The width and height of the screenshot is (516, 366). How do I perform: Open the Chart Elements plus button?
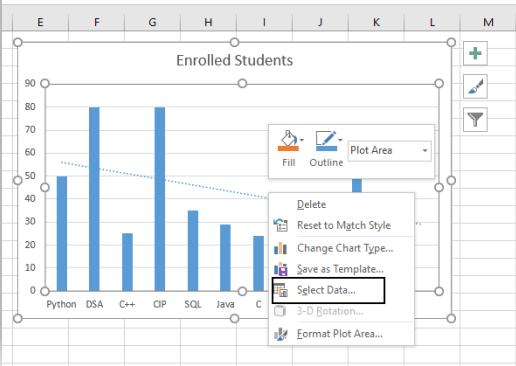point(475,53)
